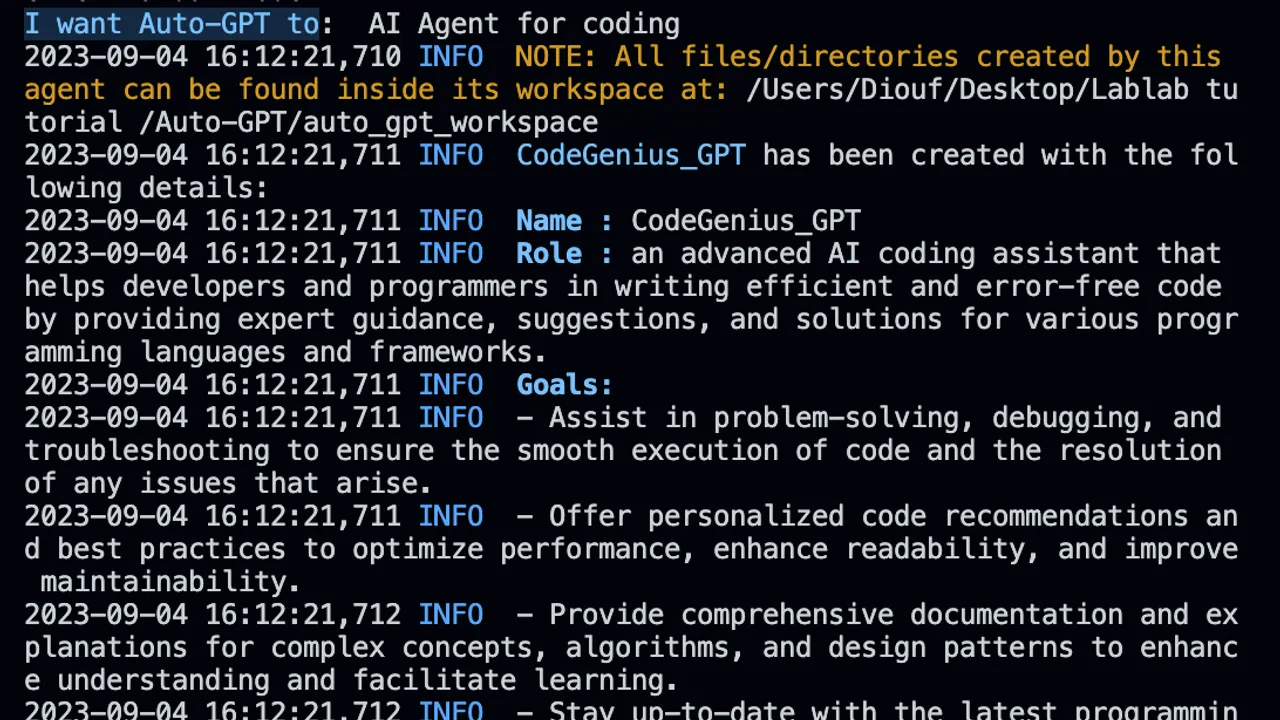Click the INFO label on the "Assist in" line
Viewport: 1280px width, 720px height.
coord(451,418)
